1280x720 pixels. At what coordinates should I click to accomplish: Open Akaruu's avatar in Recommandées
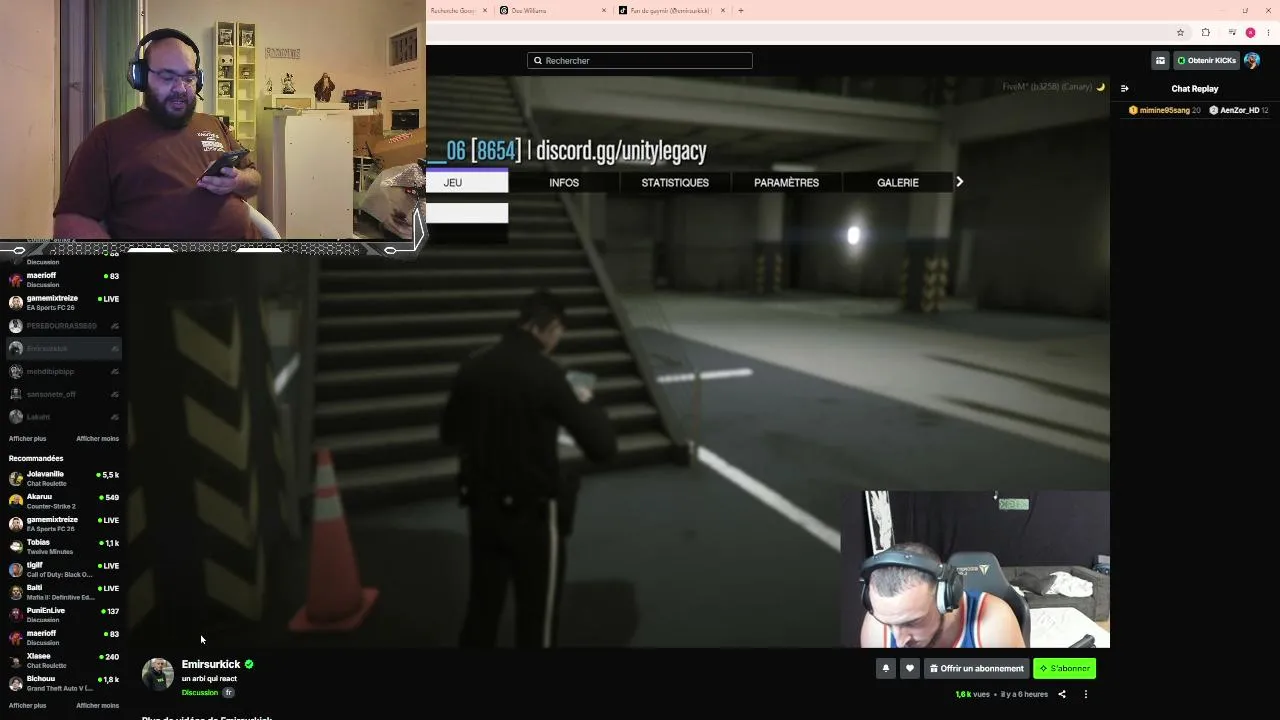tap(16, 501)
